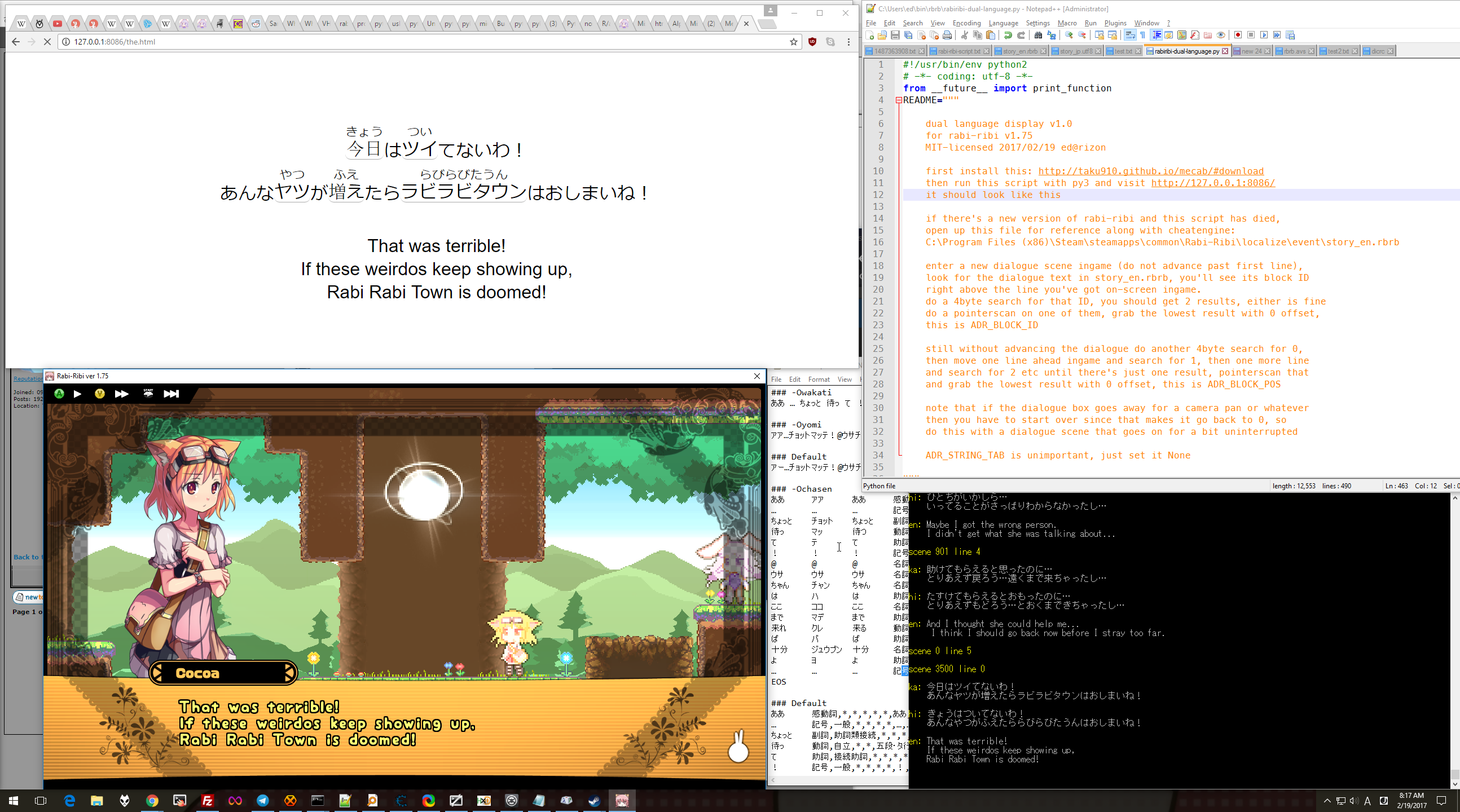
Task: Stop loading the page in Chrome
Action: [47, 42]
